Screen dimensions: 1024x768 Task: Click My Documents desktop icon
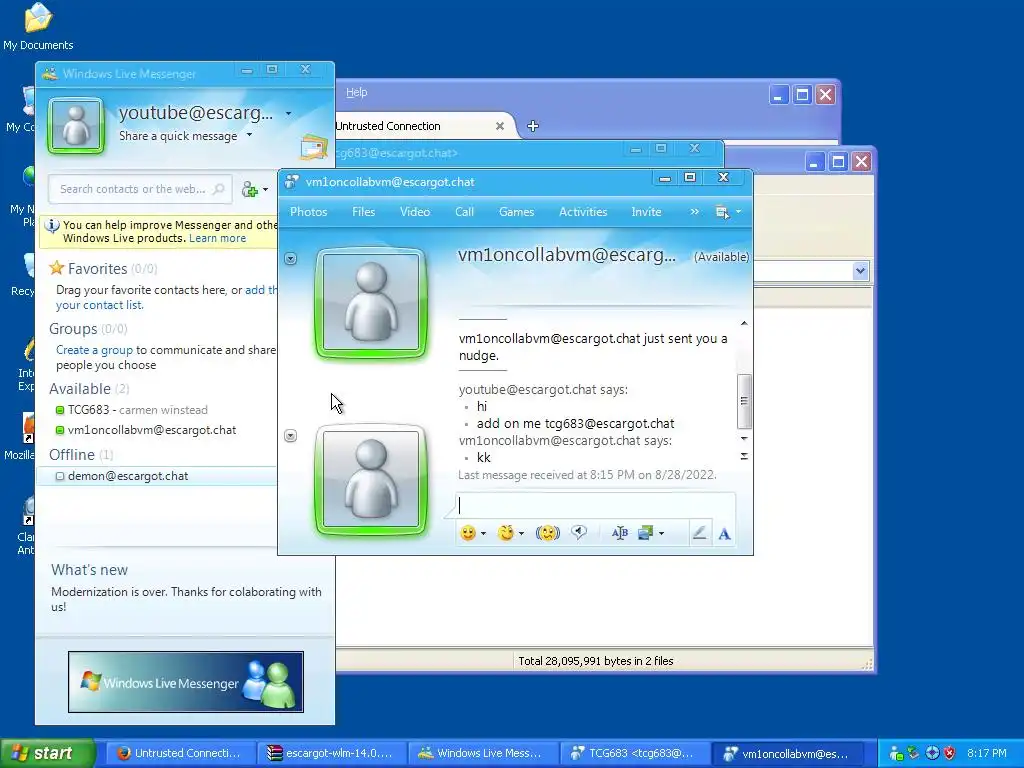coord(38,26)
